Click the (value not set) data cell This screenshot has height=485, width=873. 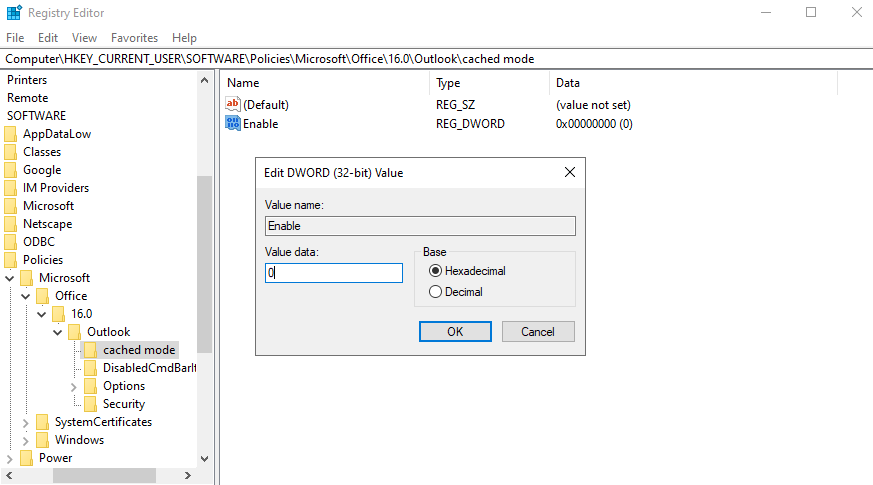click(593, 105)
